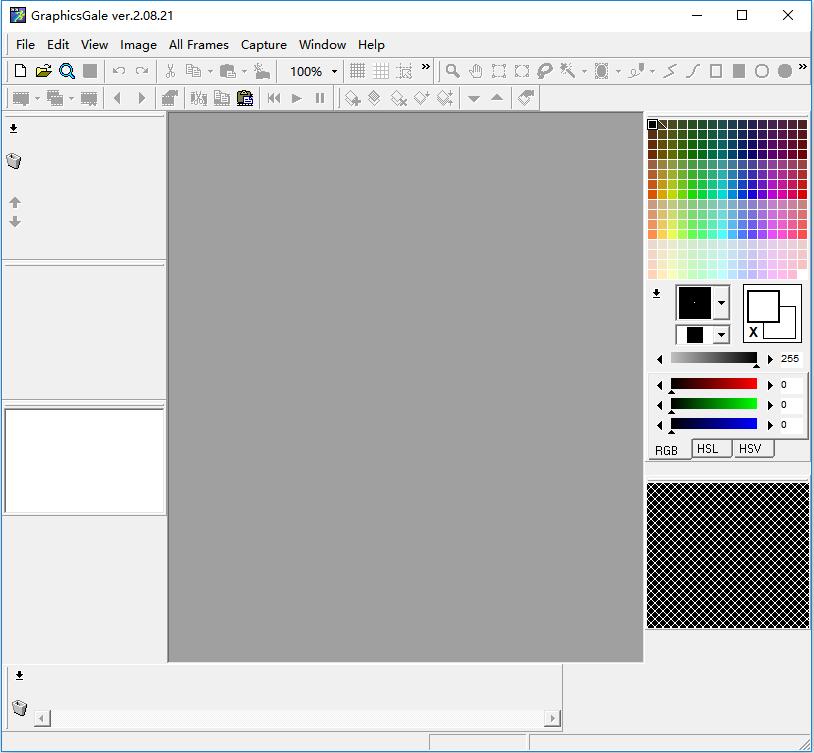Open an existing file with folder icon
The height and width of the screenshot is (753, 814).
click(x=44, y=71)
